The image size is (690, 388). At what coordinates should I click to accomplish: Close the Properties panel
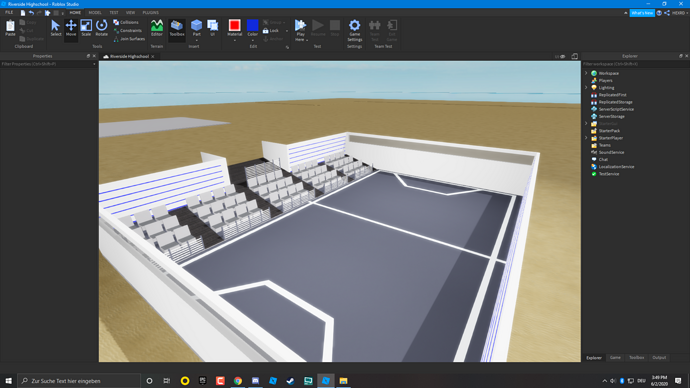click(94, 56)
